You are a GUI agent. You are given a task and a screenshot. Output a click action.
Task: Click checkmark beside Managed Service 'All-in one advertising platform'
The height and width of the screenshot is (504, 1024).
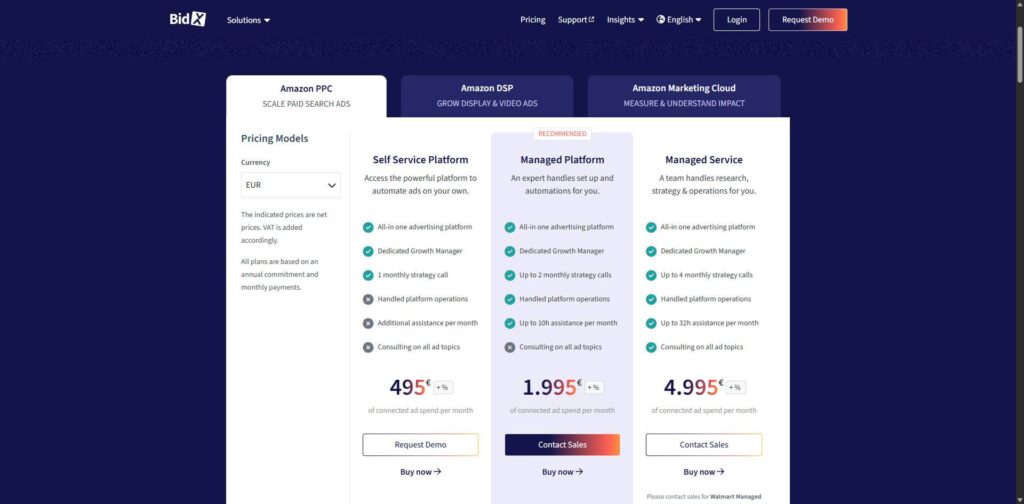coord(651,227)
